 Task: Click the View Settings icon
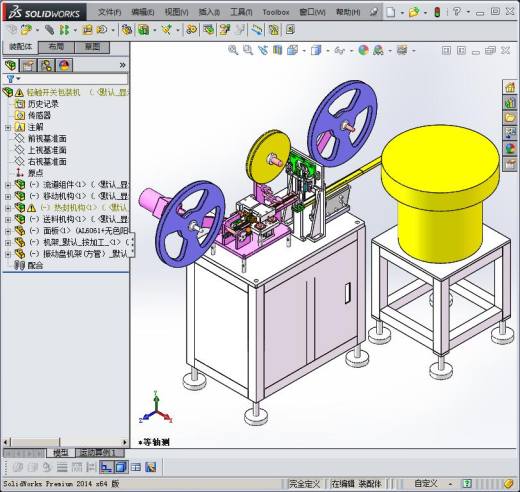click(x=402, y=50)
